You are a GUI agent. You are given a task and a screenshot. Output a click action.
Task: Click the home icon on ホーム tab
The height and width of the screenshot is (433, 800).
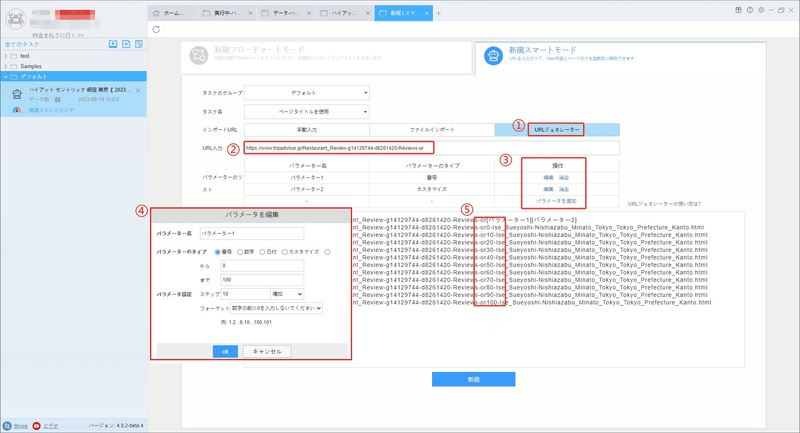pos(156,13)
